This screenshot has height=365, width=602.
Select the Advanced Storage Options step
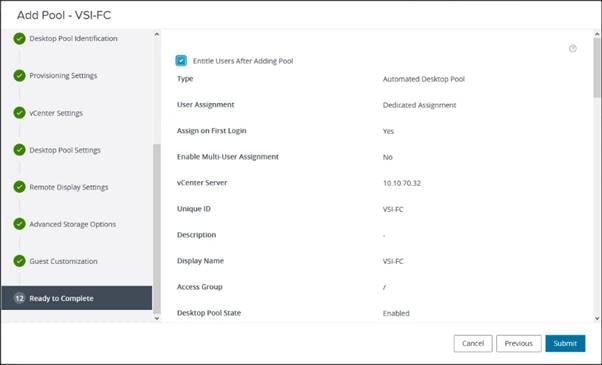point(73,224)
